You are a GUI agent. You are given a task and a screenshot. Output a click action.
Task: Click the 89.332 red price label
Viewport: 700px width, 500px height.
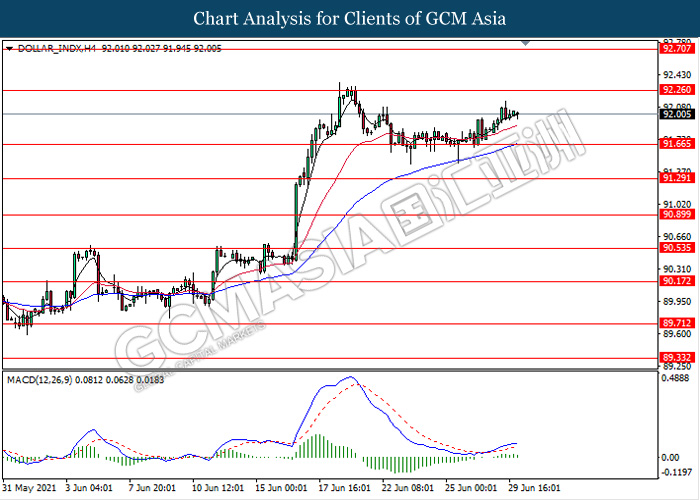click(x=677, y=358)
